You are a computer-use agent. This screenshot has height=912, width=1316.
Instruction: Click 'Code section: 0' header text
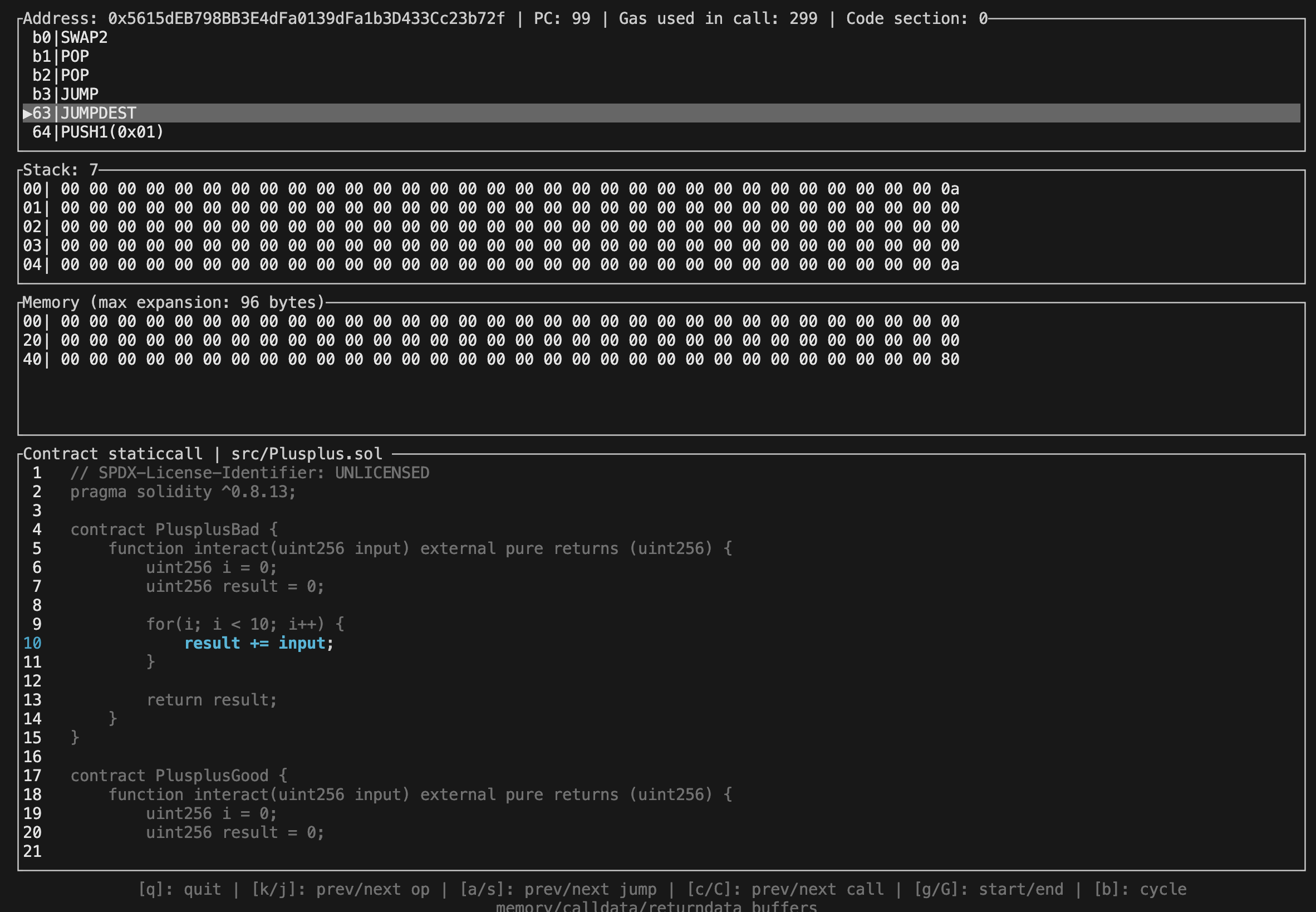[917, 19]
